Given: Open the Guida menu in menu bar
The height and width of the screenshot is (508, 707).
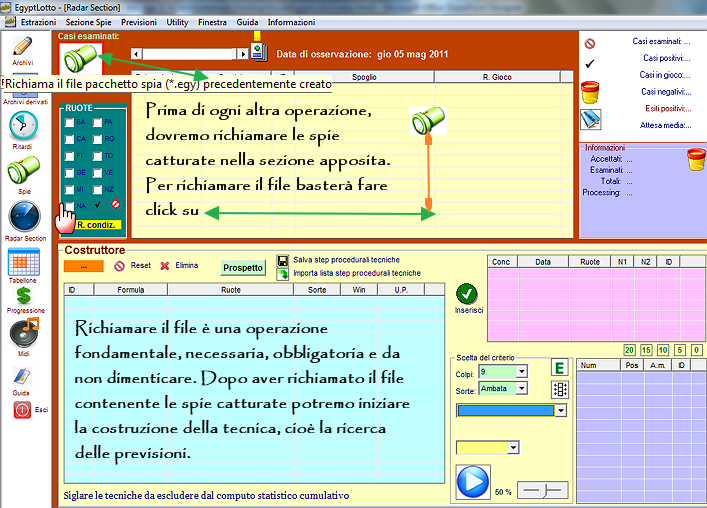Looking at the screenshot, I should [x=248, y=23].
